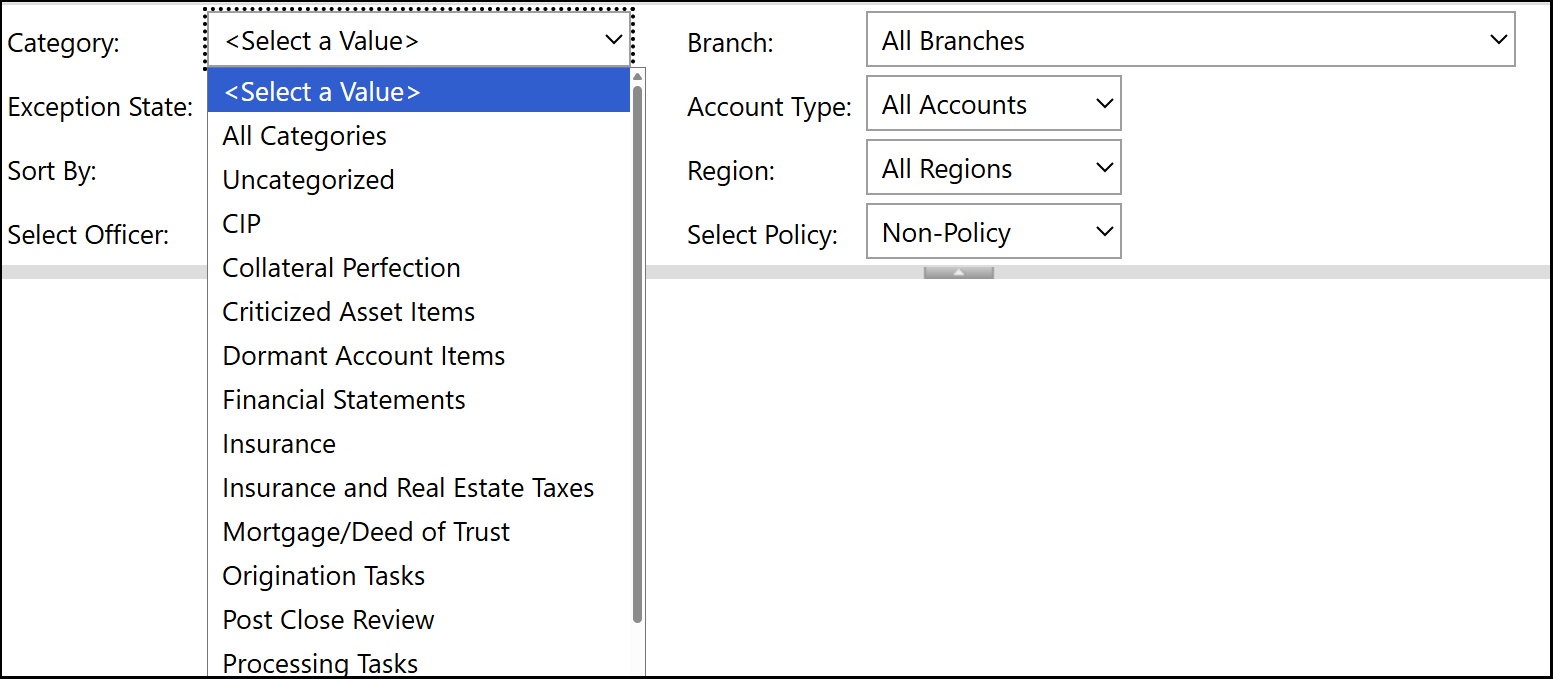Select Collateral Perfection option
The width and height of the screenshot is (1553, 679).
pos(341,268)
